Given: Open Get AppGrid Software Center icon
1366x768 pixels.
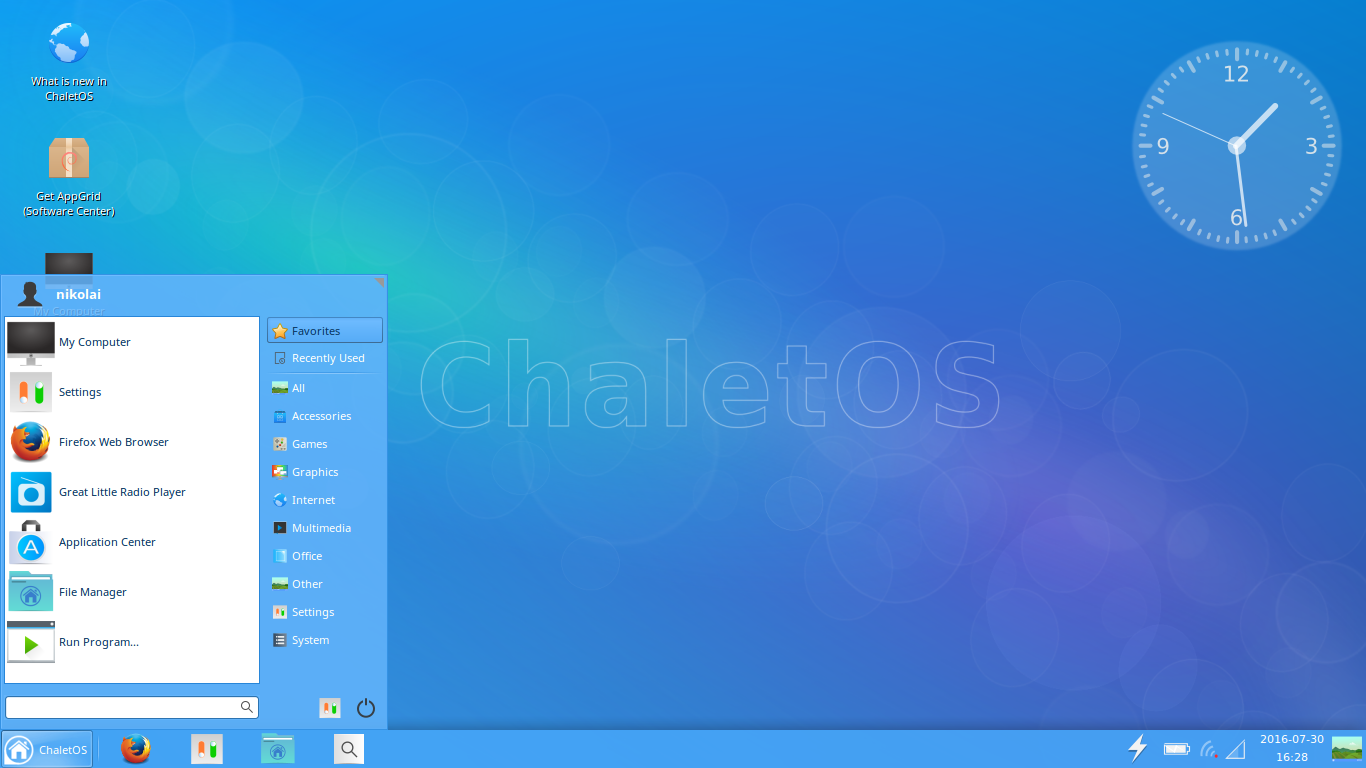Looking at the screenshot, I should 69,160.
